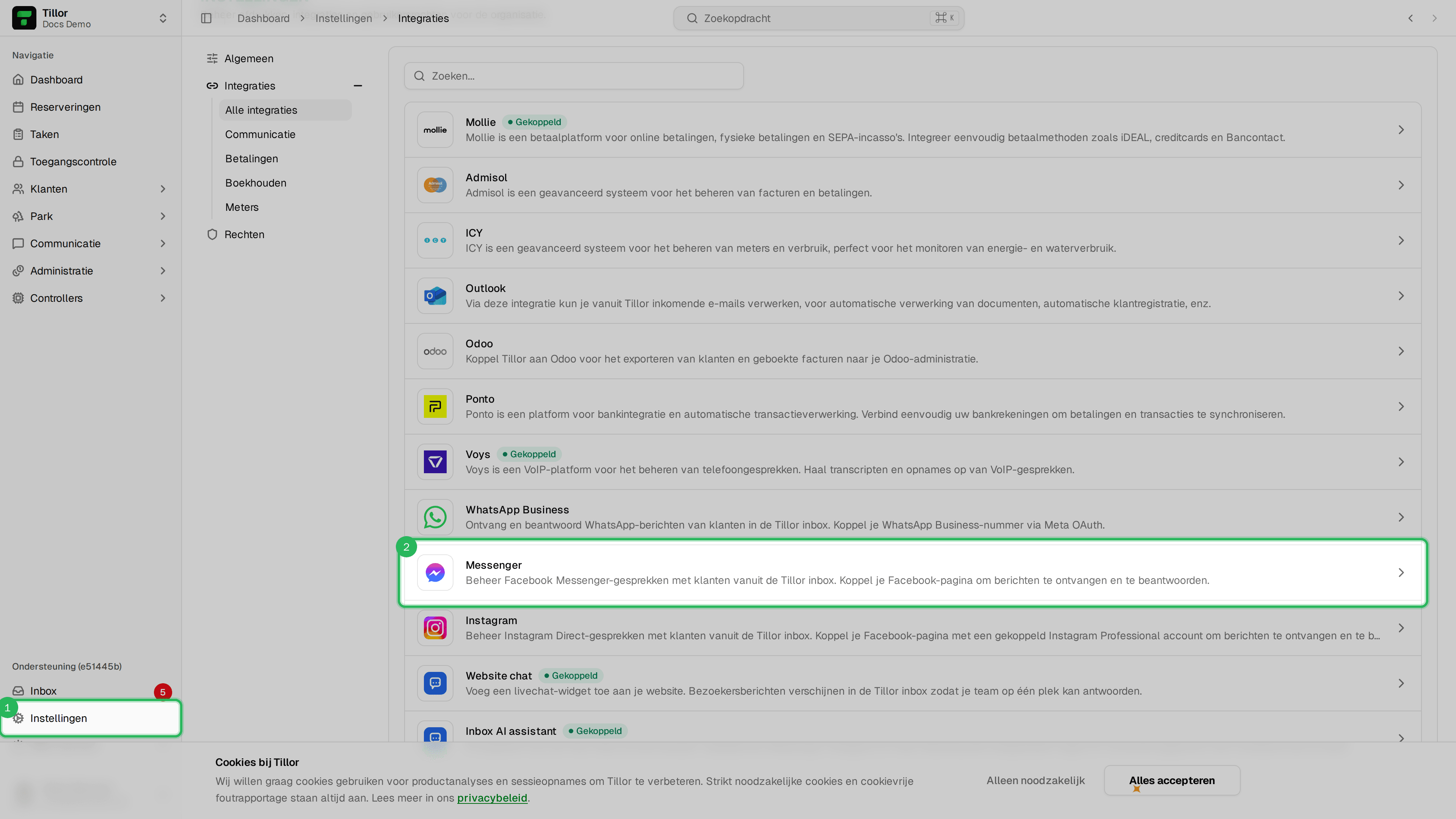The width and height of the screenshot is (1456, 819).
Task: Click the Algemeen sliders icon
Action: [212, 58]
